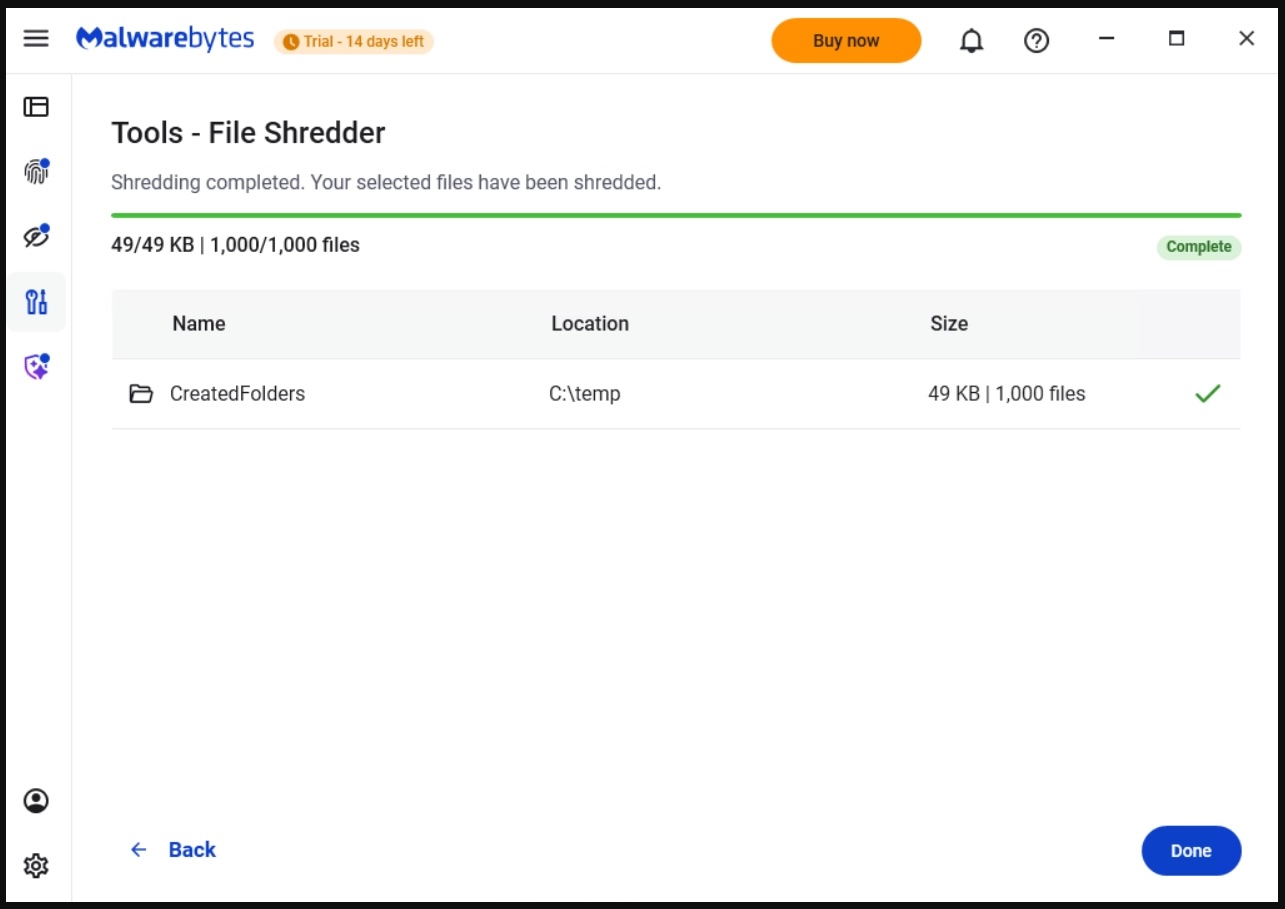Open the purple shield sparkle icon
This screenshot has height=909, width=1285.
coord(36,368)
